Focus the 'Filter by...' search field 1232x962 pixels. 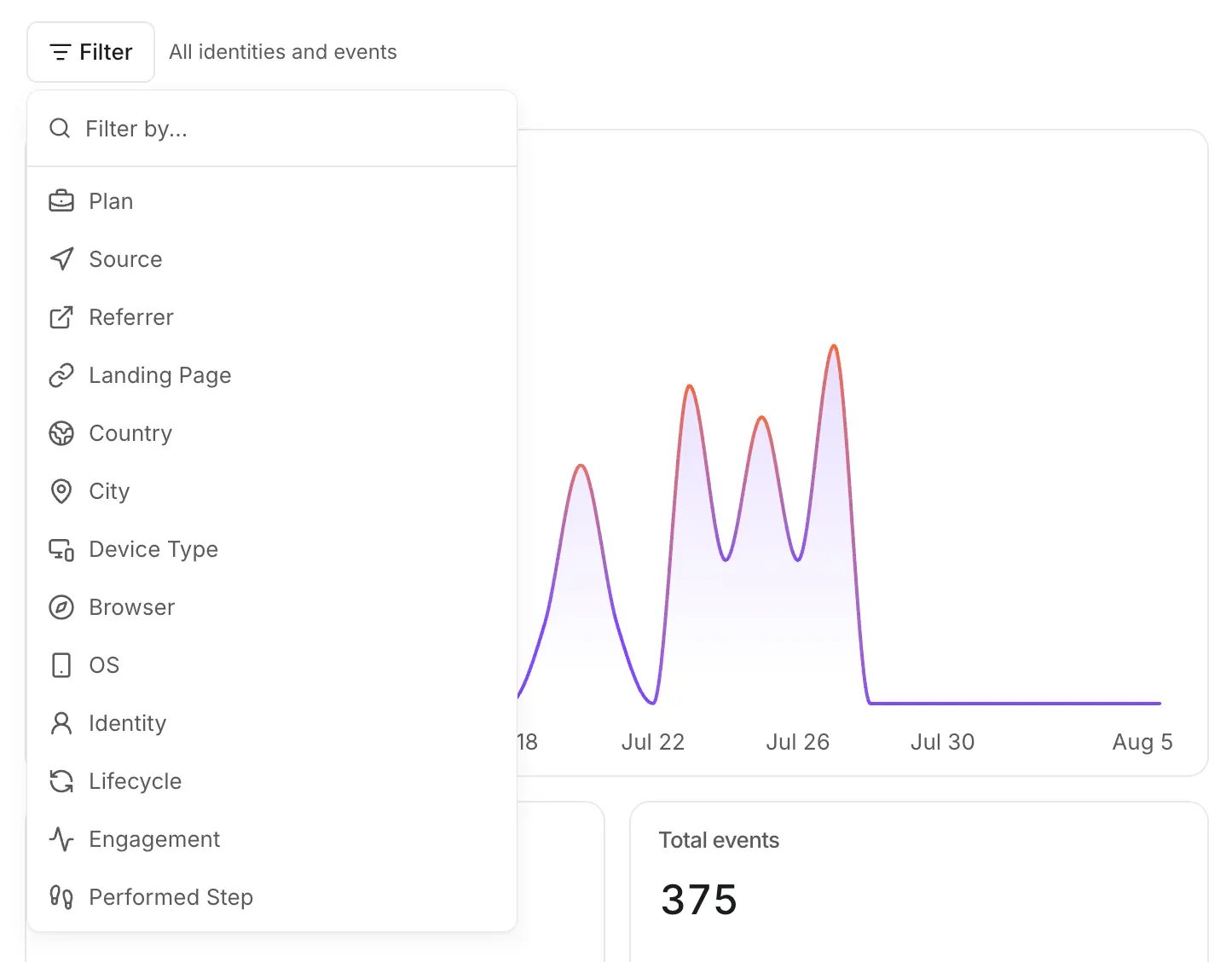click(x=272, y=129)
